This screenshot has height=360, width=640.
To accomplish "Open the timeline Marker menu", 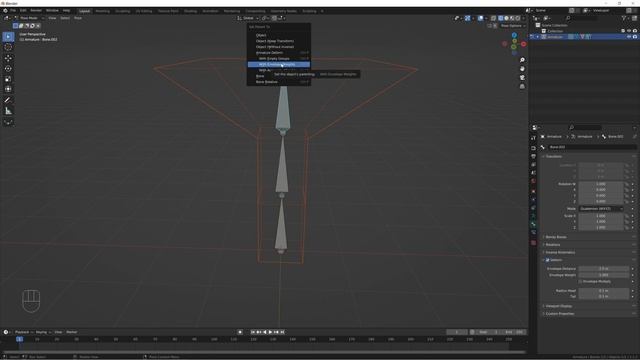I will 72,332.
